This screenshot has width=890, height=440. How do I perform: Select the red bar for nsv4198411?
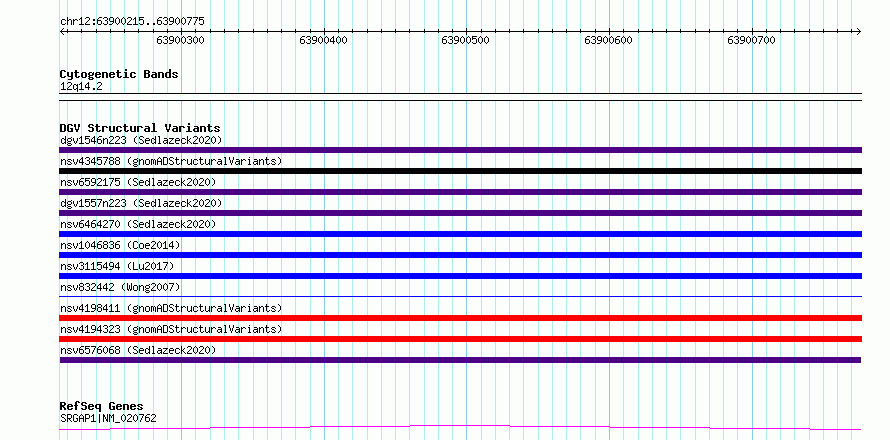coord(460,318)
